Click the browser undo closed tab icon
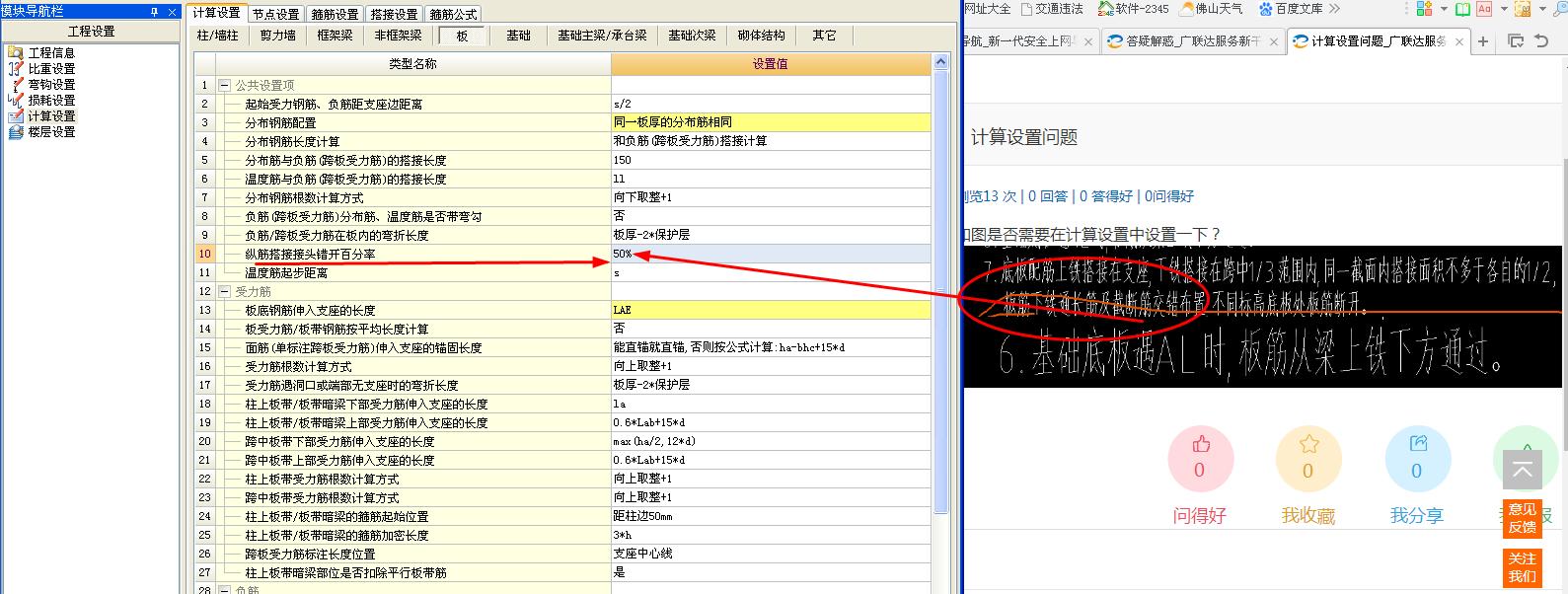 coord(1541,41)
